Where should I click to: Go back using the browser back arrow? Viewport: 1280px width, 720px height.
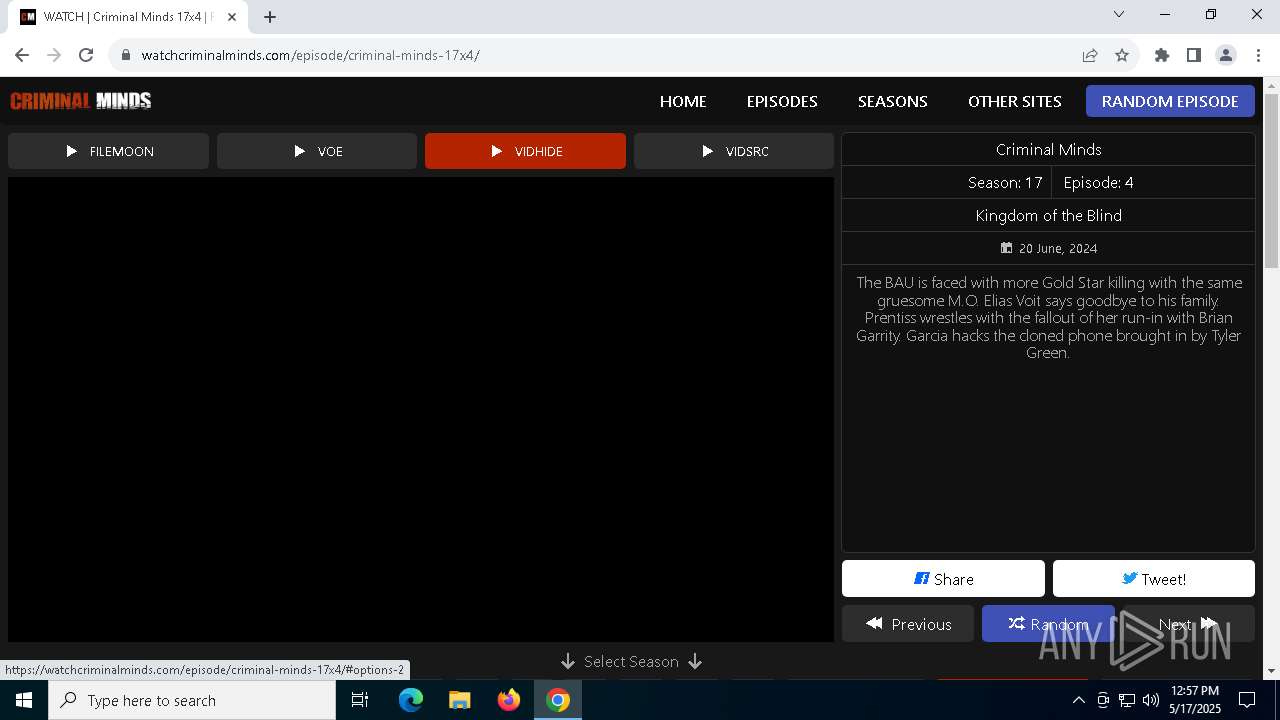(22, 55)
